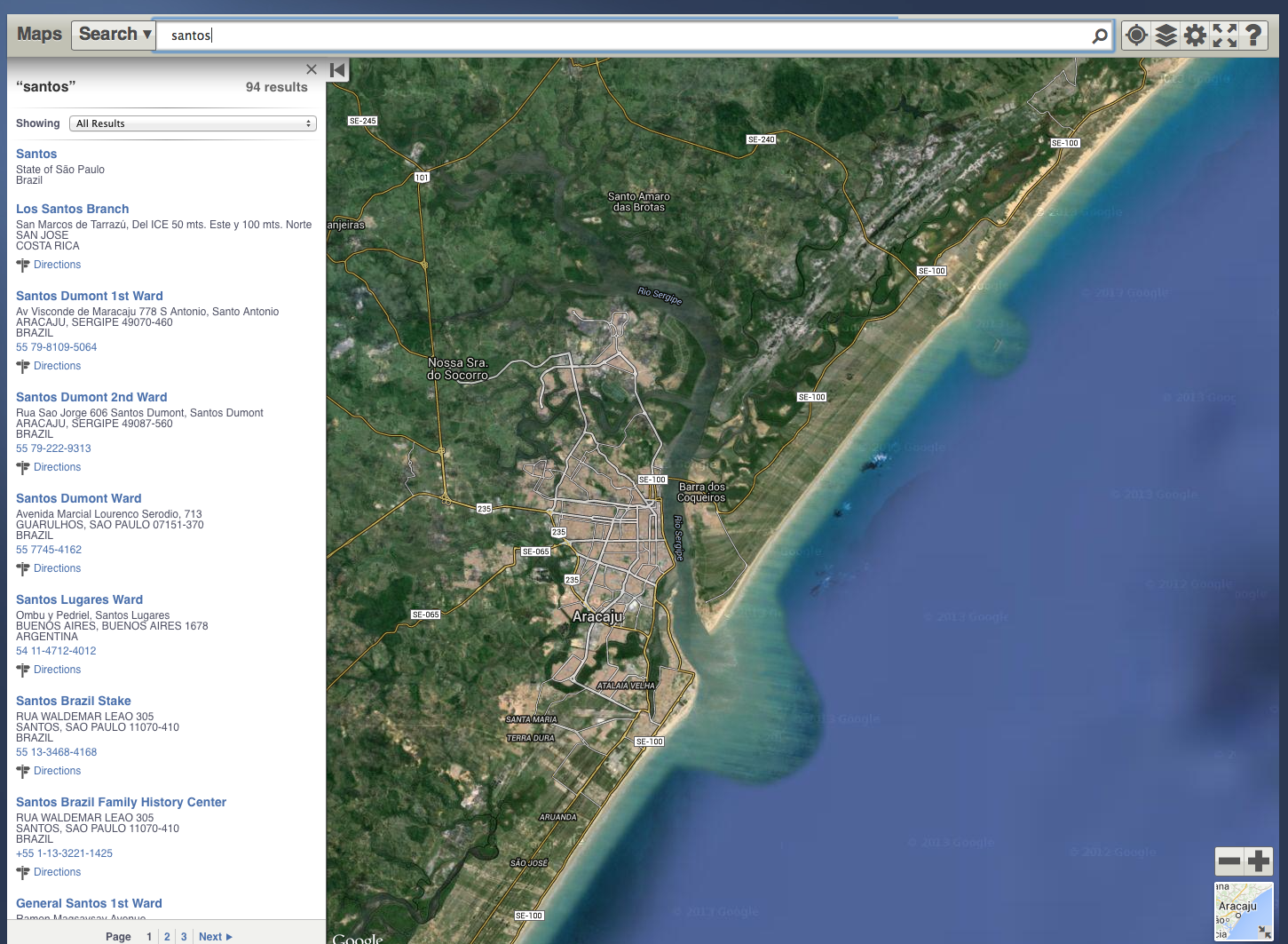Open the General Santos 1st Ward result
This screenshot has width=1288, height=944.
89,903
